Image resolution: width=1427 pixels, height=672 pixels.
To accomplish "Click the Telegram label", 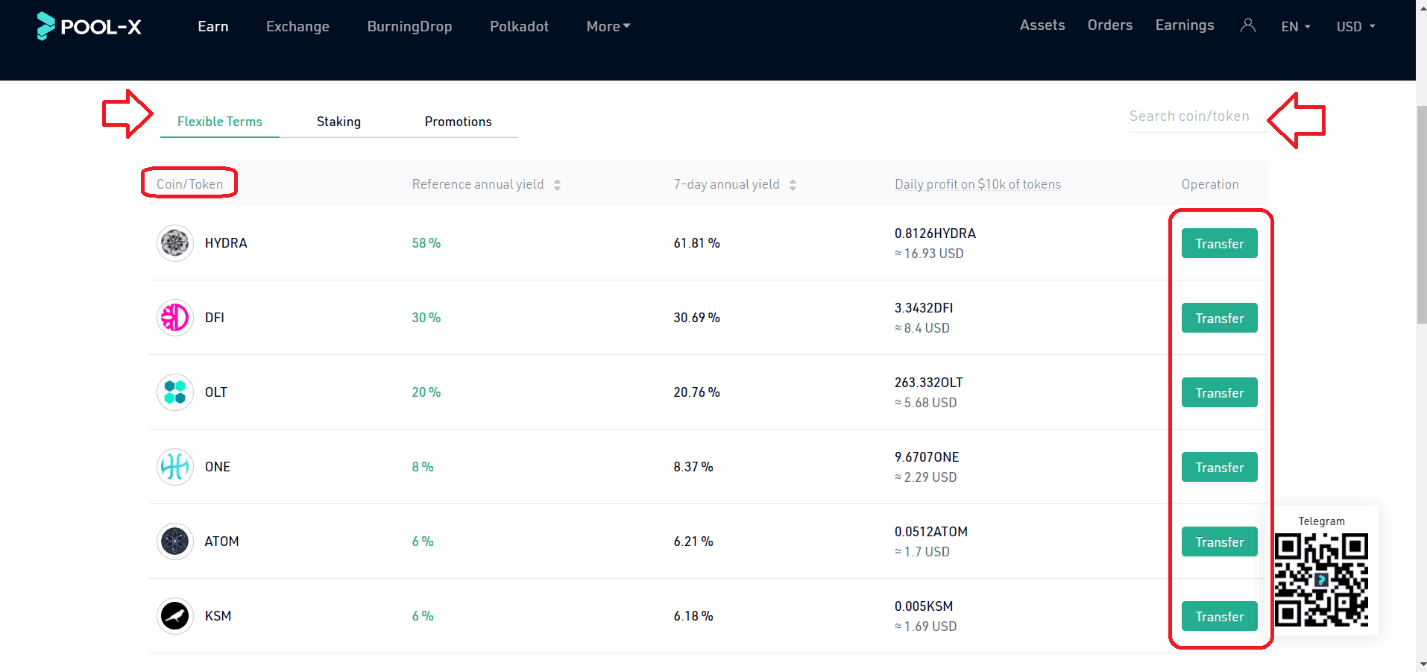I will pos(1321,521).
